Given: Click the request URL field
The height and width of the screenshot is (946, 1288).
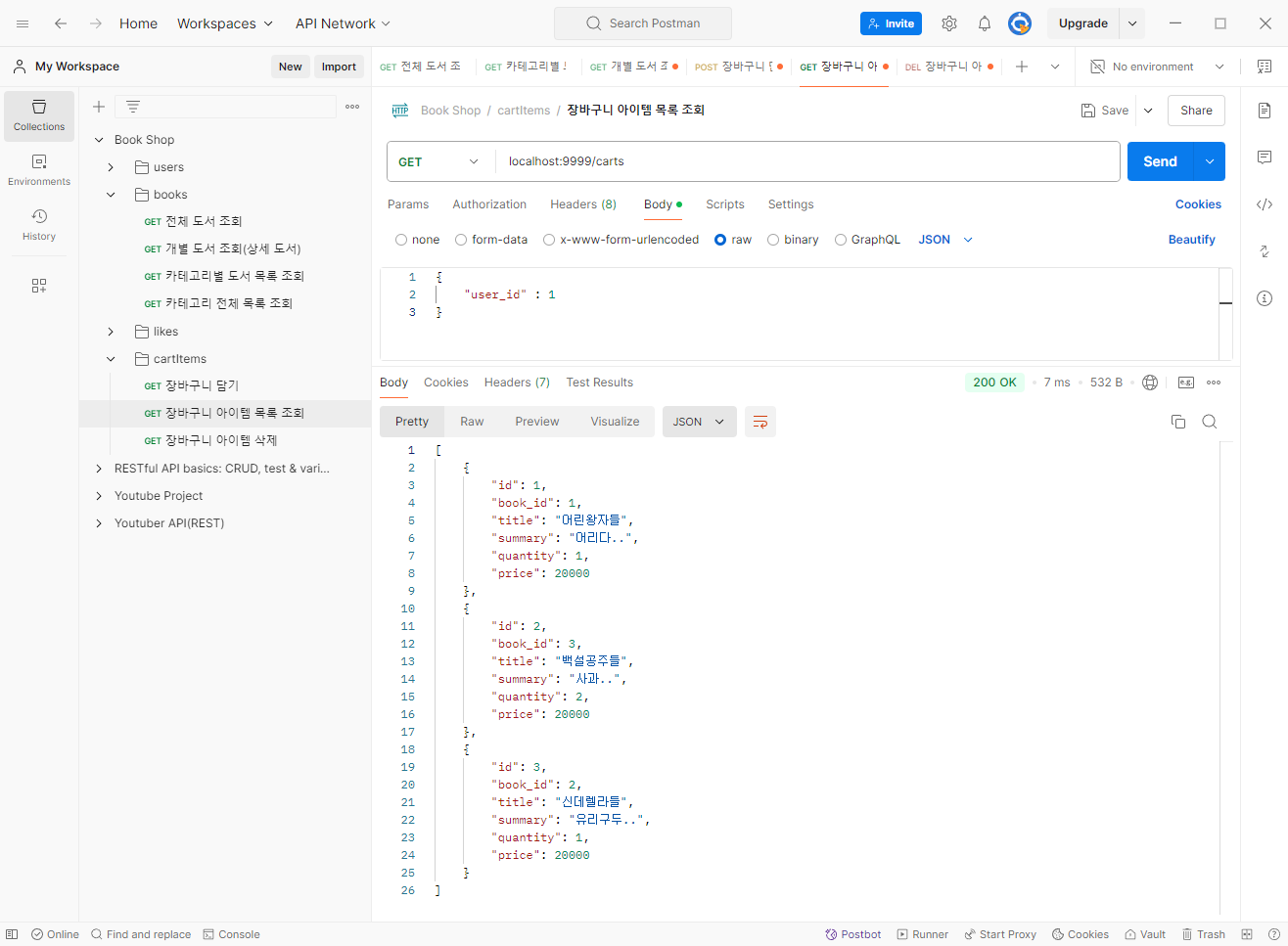Looking at the screenshot, I should [808, 161].
